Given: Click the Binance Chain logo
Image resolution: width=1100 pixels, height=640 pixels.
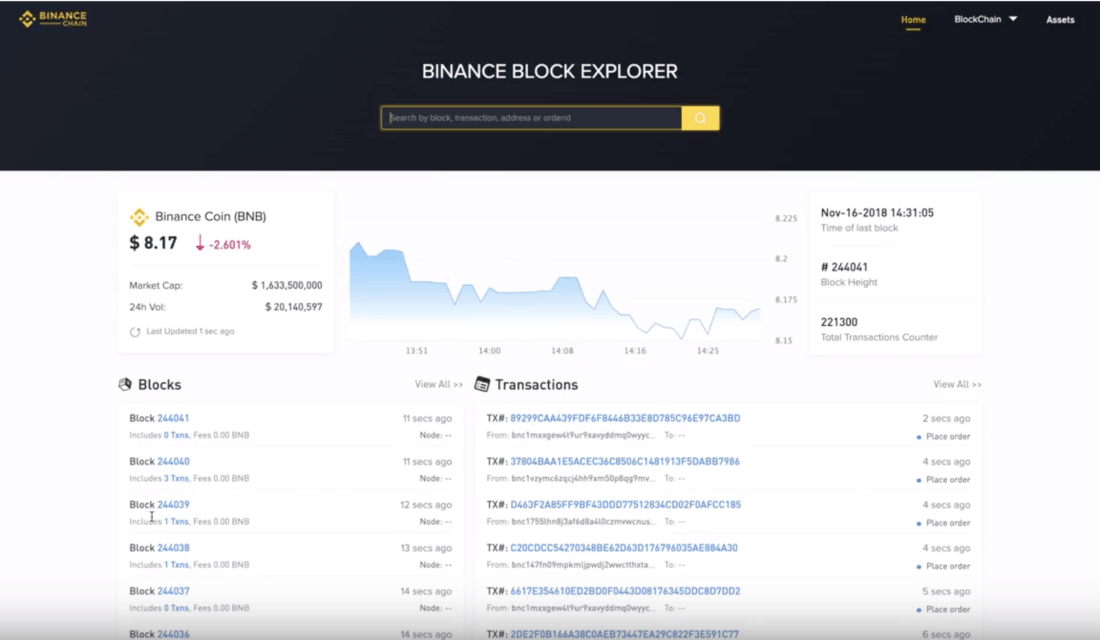Looking at the screenshot, I should point(53,19).
